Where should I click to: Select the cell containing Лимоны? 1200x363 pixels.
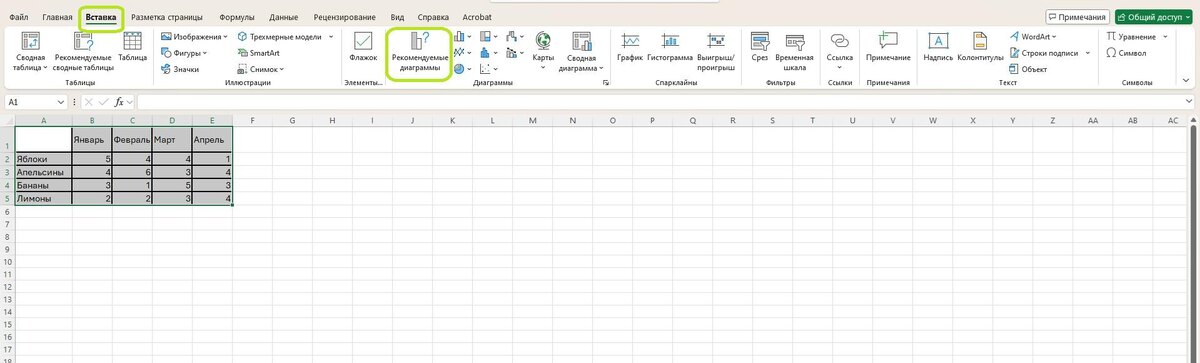coord(43,198)
